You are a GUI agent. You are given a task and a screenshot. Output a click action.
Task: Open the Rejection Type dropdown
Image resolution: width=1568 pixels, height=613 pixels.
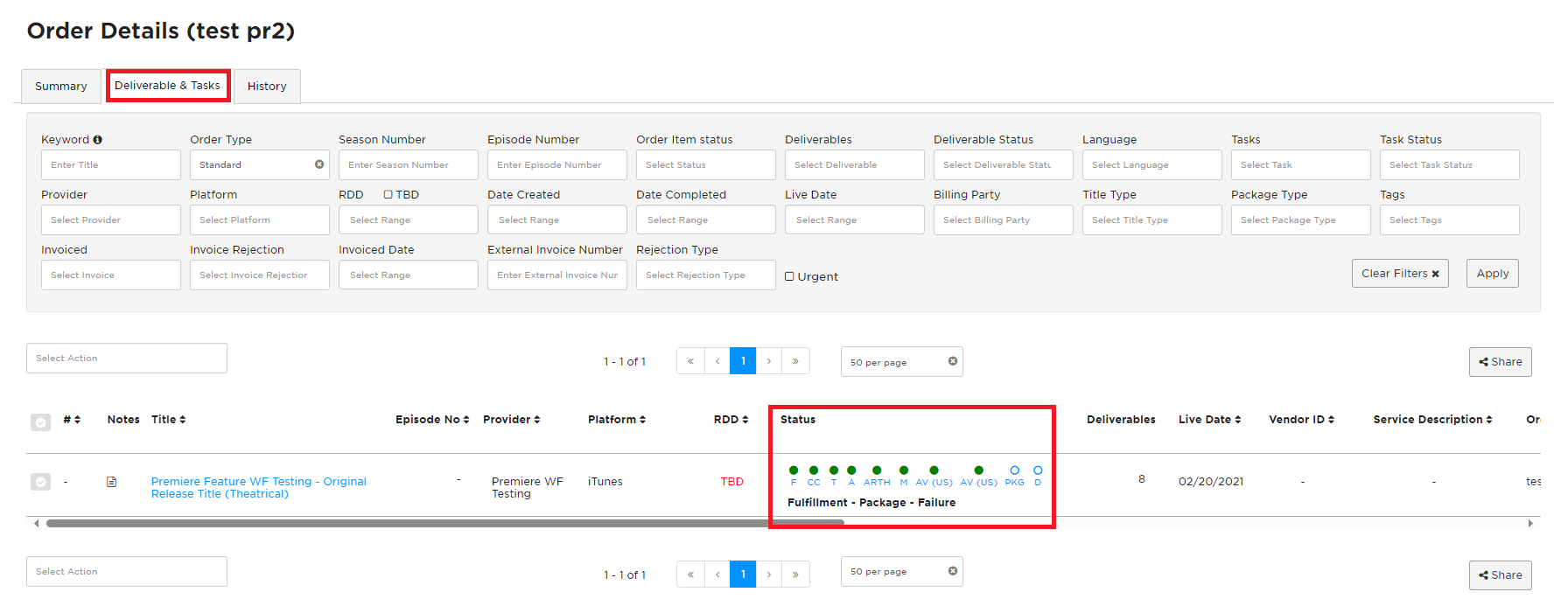tap(705, 275)
